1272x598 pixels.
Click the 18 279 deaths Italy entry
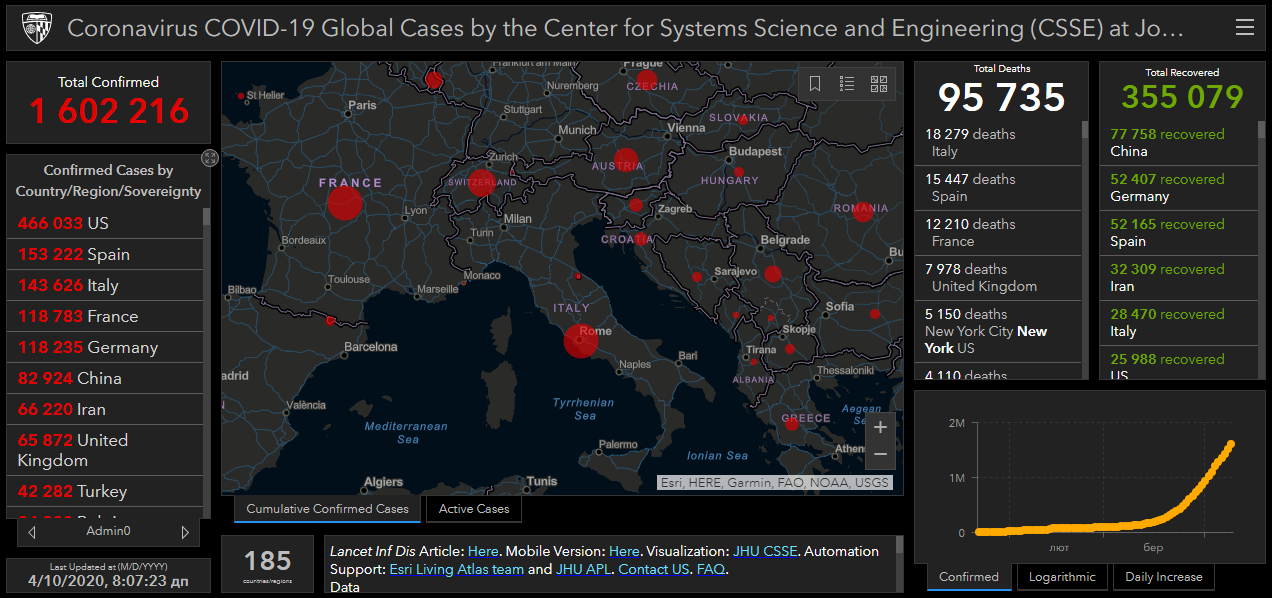998,143
